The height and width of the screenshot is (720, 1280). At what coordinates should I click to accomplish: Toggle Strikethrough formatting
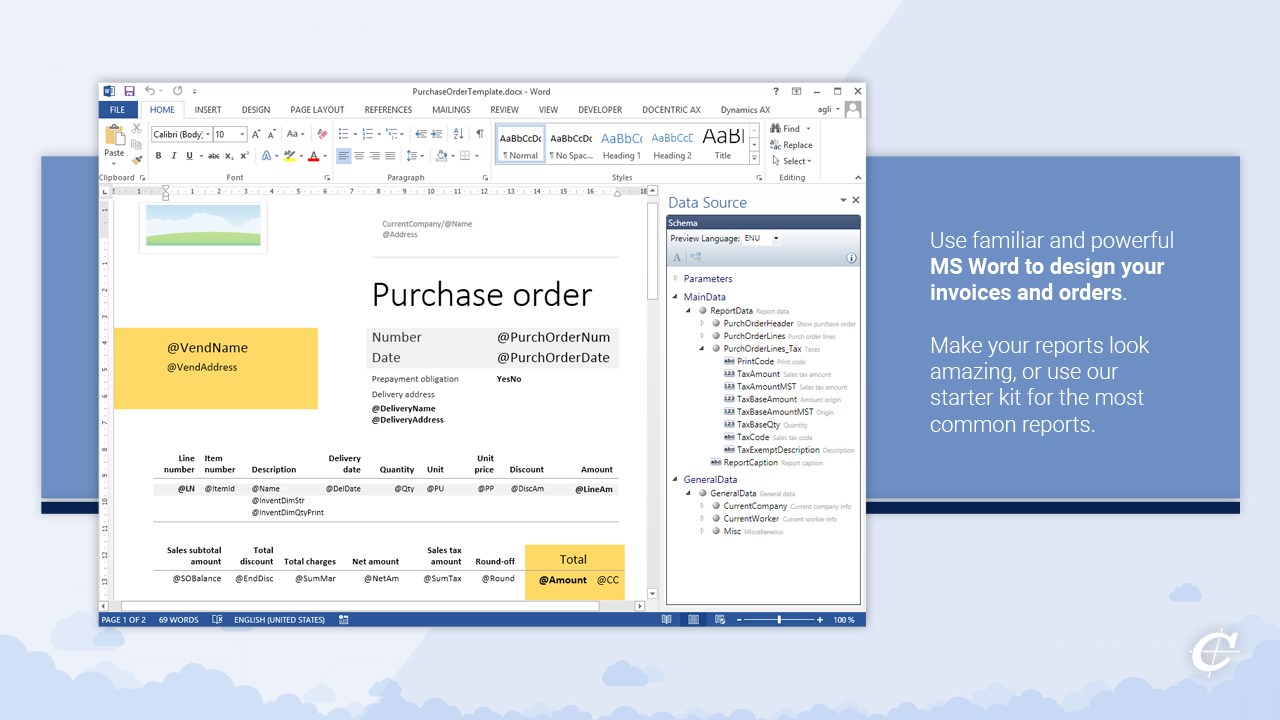[213, 156]
